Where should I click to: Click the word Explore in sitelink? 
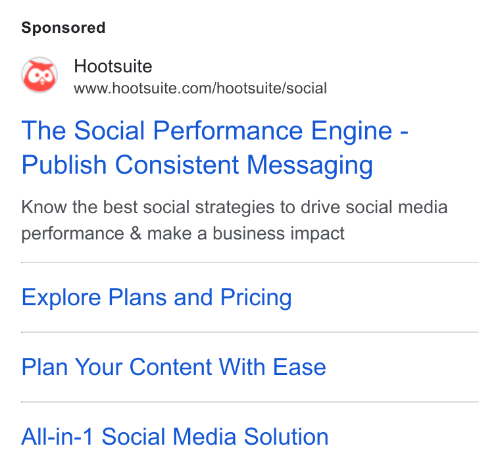pyautogui.click(x=61, y=298)
